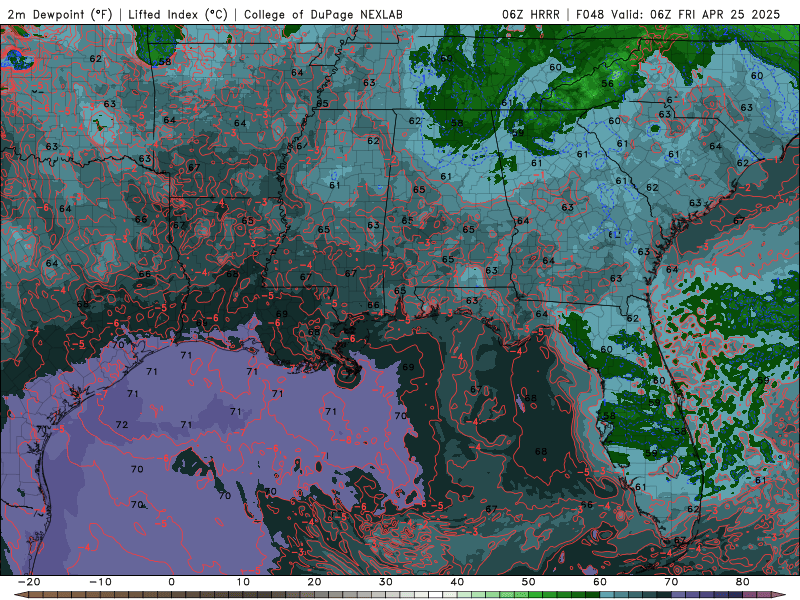Click the "F048 Valid: 06Z FRI APR 25 2025" text
Screen dimensions: 800x600
[x=678, y=15]
